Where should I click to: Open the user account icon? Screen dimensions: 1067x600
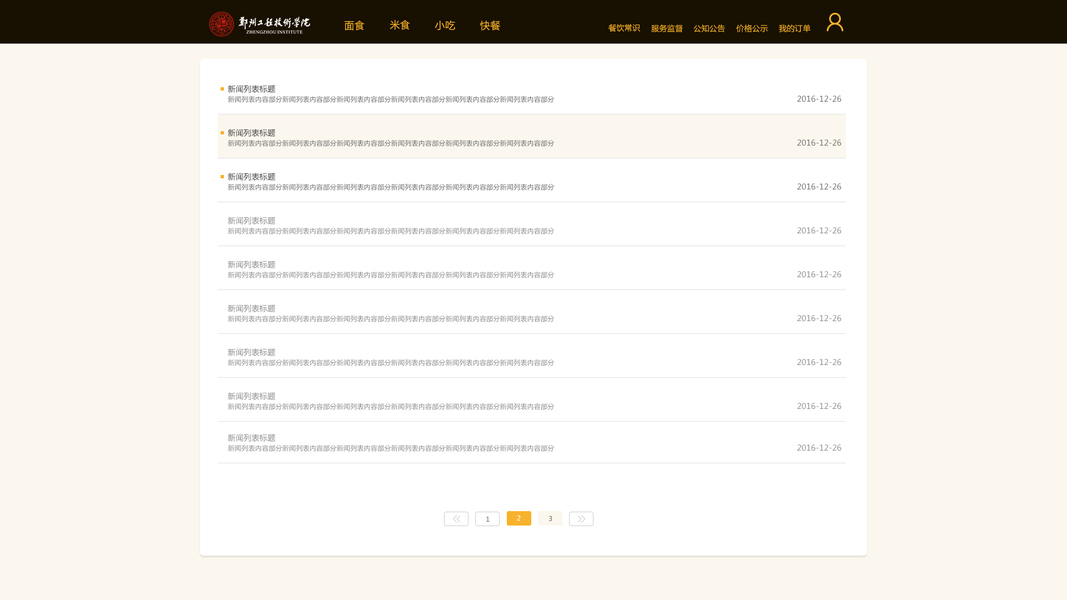point(834,22)
